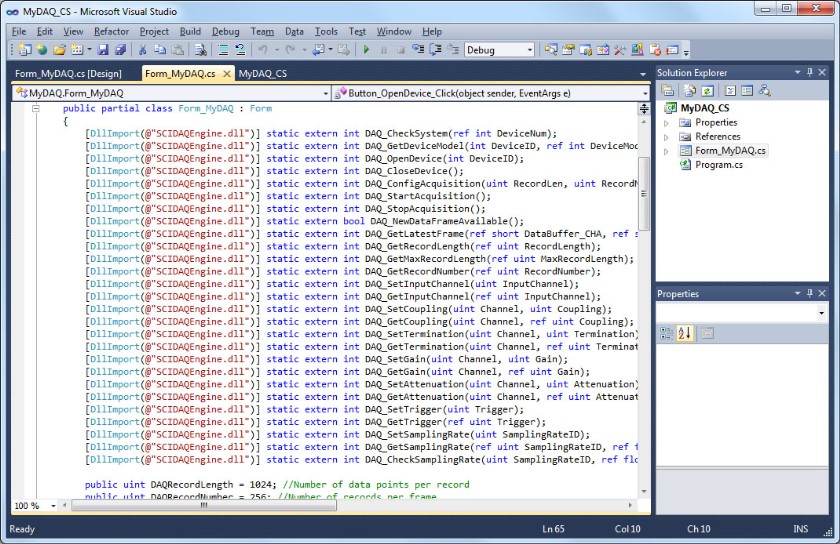Click the Copy toolbar icon
This screenshot has width=840, height=544.
160,50
